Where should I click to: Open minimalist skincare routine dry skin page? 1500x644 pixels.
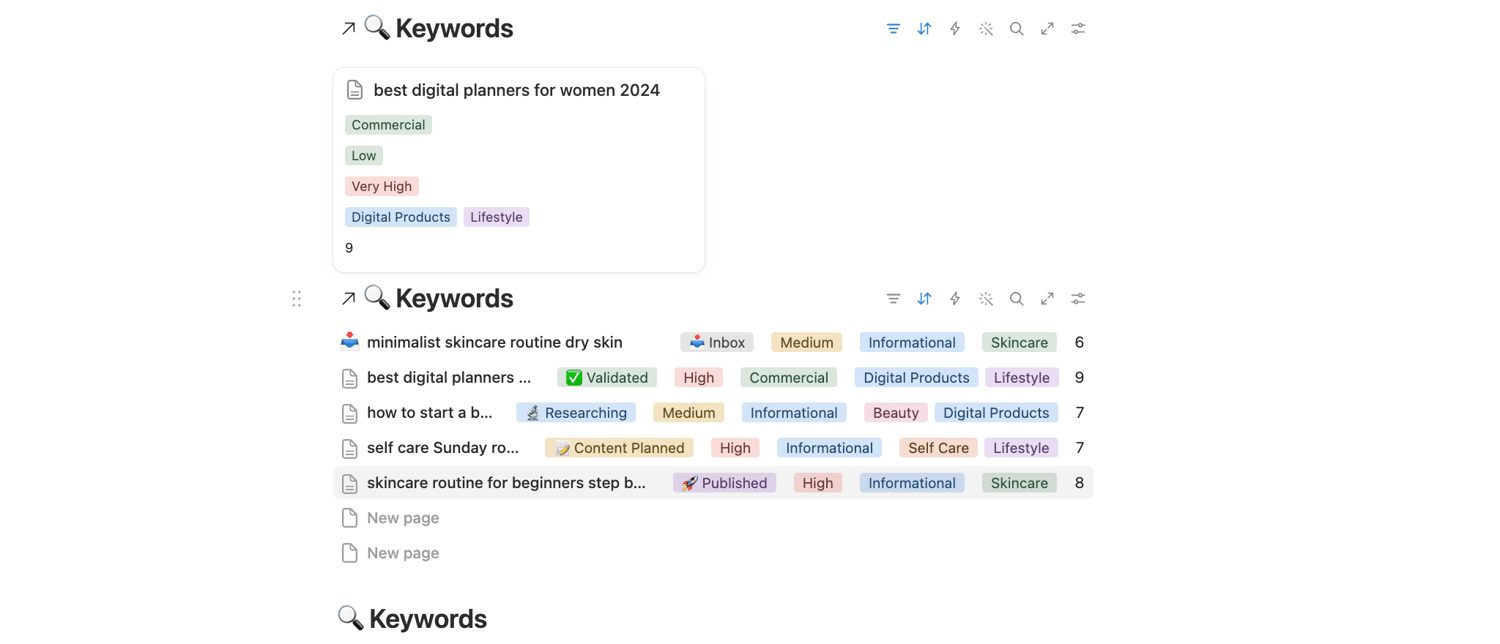pos(495,342)
